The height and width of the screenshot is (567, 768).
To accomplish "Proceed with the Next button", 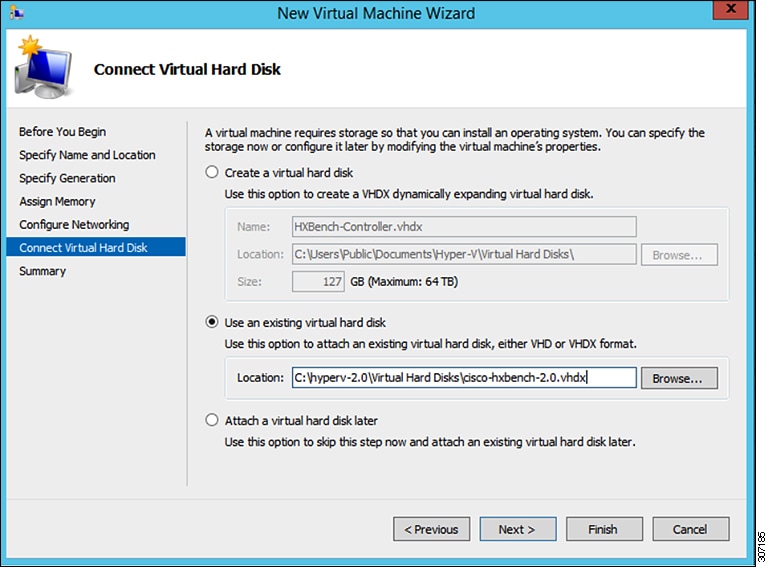I will pyautogui.click(x=517, y=529).
